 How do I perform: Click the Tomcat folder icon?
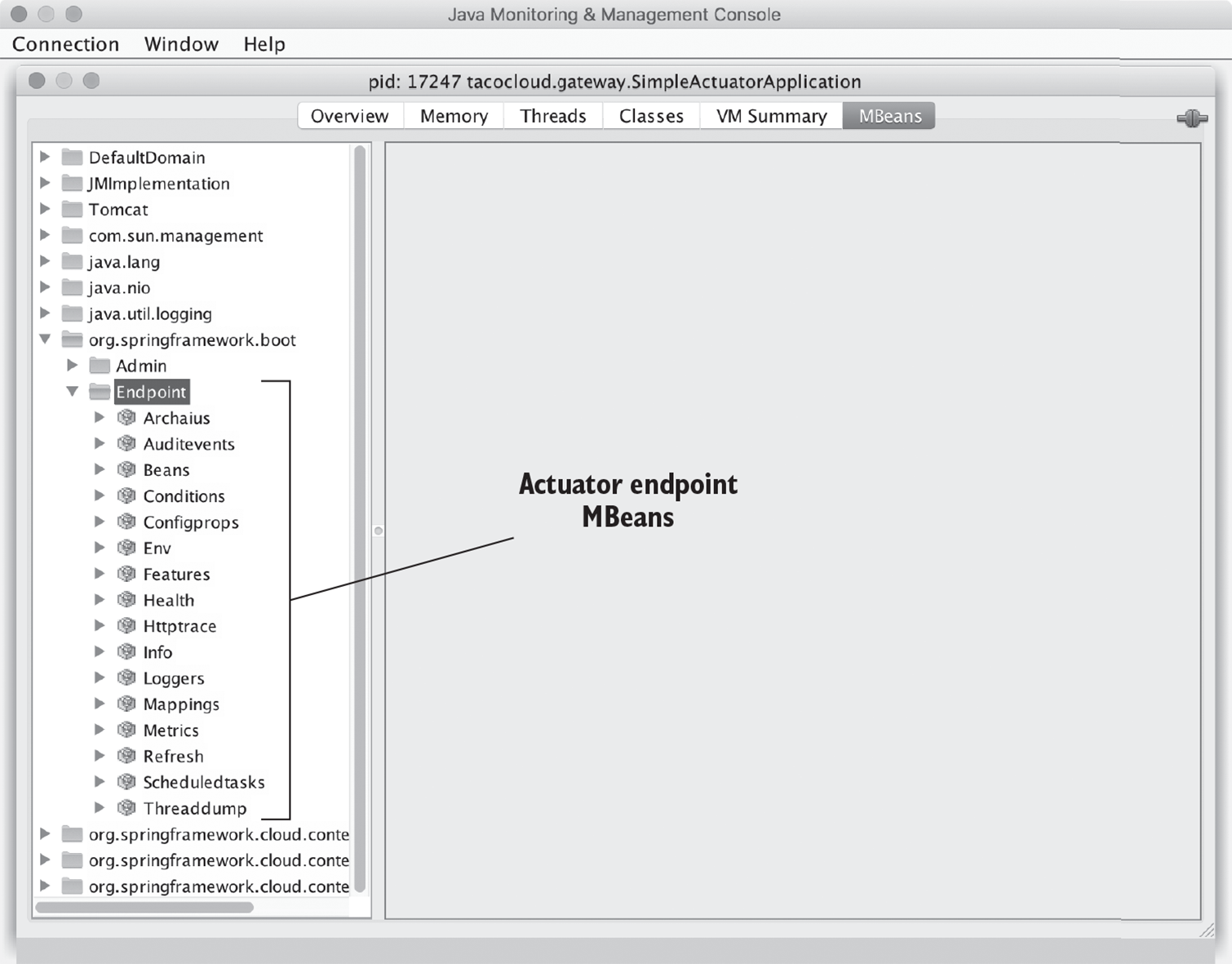click(x=73, y=209)
